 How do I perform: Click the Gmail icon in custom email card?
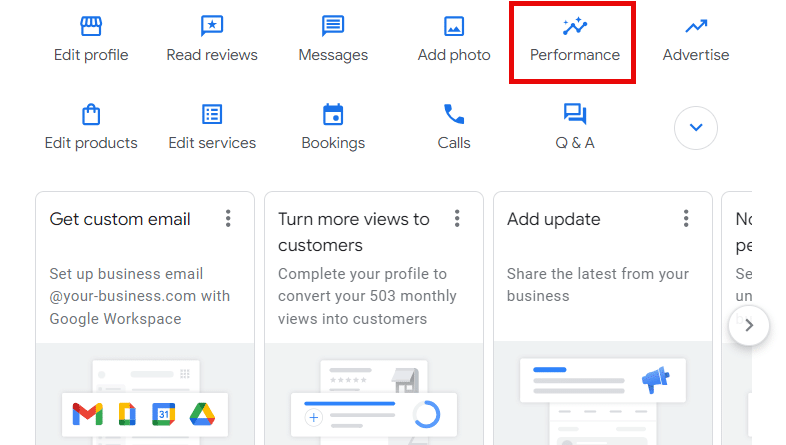tap(88, 414)
